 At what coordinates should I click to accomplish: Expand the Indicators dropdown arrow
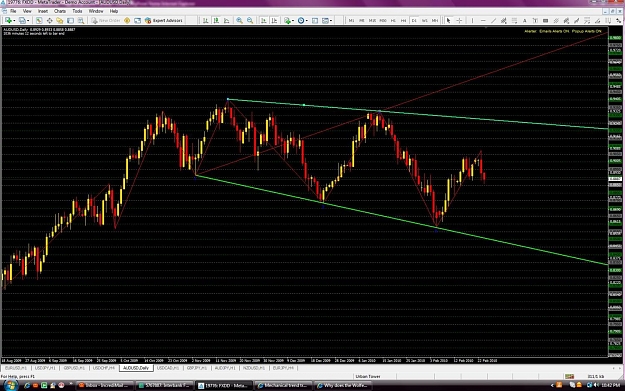tap(293, 20)
